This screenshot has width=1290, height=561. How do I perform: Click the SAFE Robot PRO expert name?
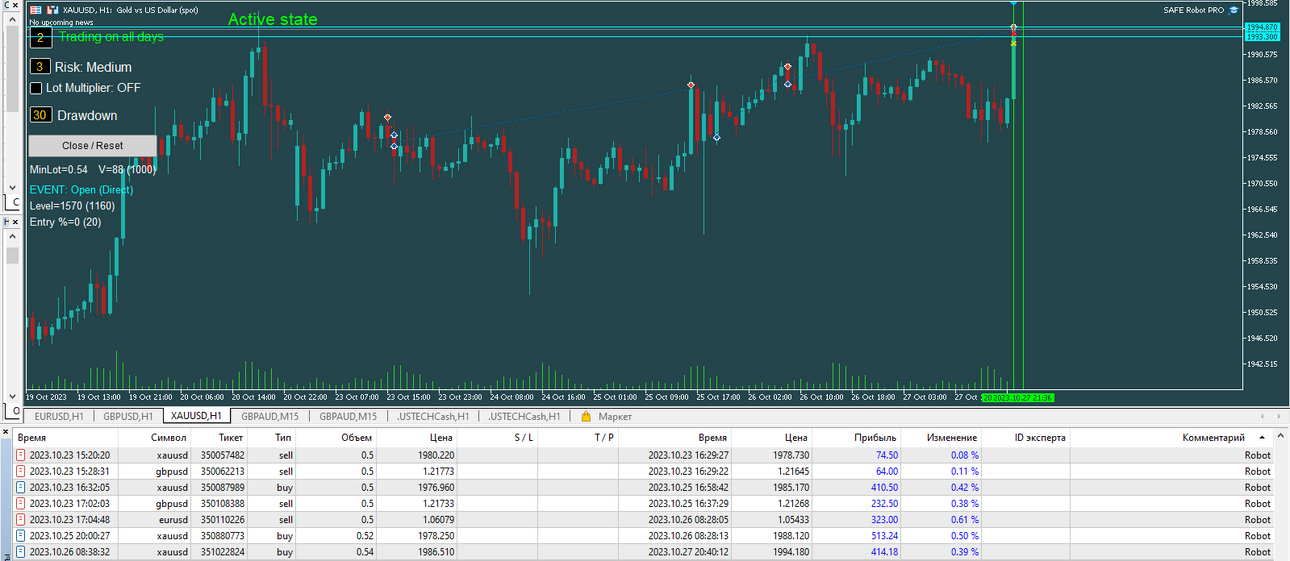pos(1194,10)
